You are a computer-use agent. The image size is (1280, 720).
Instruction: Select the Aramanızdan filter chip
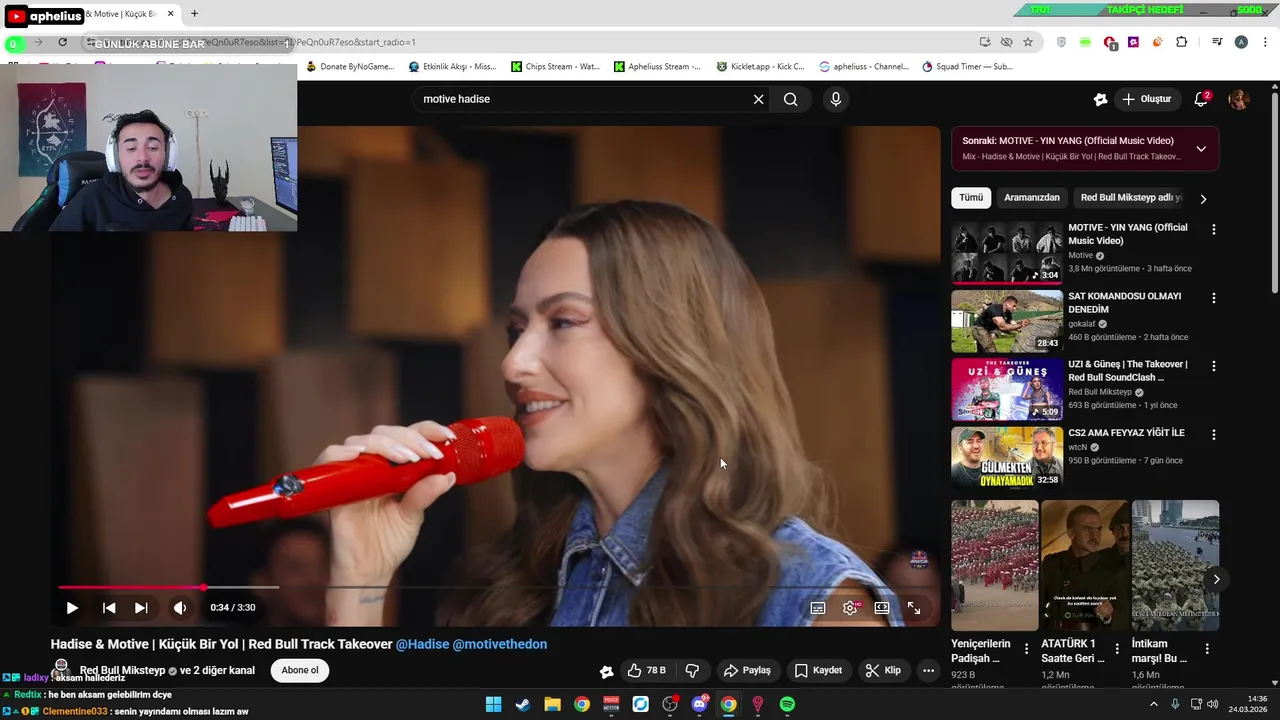1031,198
